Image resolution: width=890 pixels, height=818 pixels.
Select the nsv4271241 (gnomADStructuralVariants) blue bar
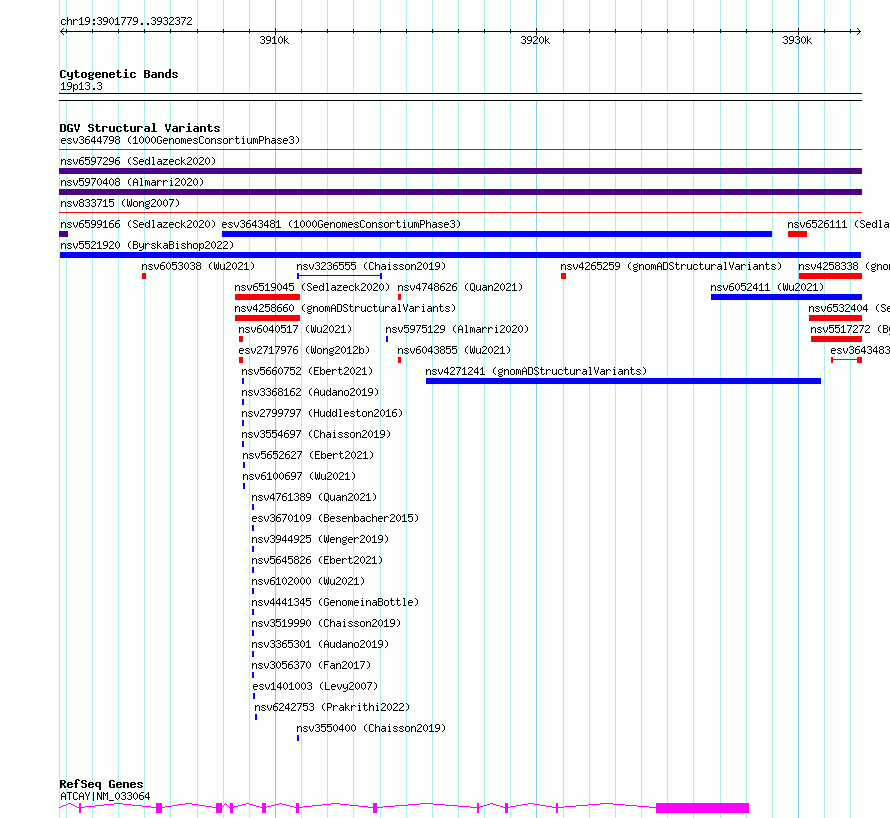point(623,381)
